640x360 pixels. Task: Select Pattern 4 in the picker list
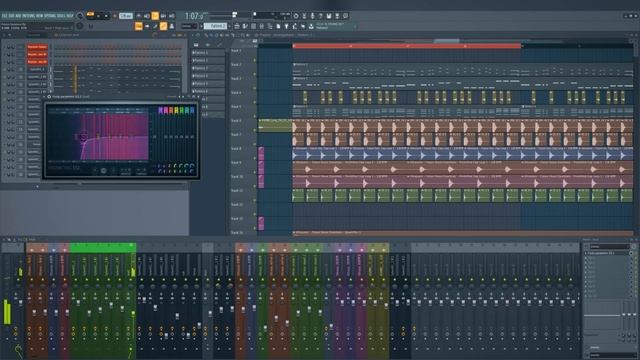(208, 76)
